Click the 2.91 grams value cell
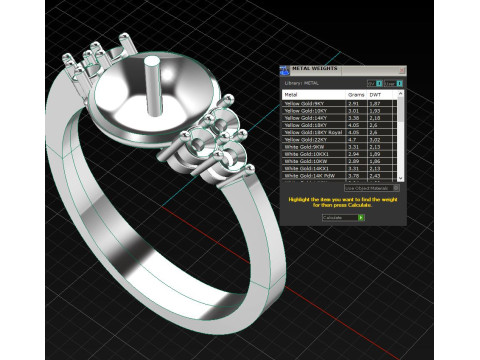Screen dimensions: 480x360 tap(356, 104)
